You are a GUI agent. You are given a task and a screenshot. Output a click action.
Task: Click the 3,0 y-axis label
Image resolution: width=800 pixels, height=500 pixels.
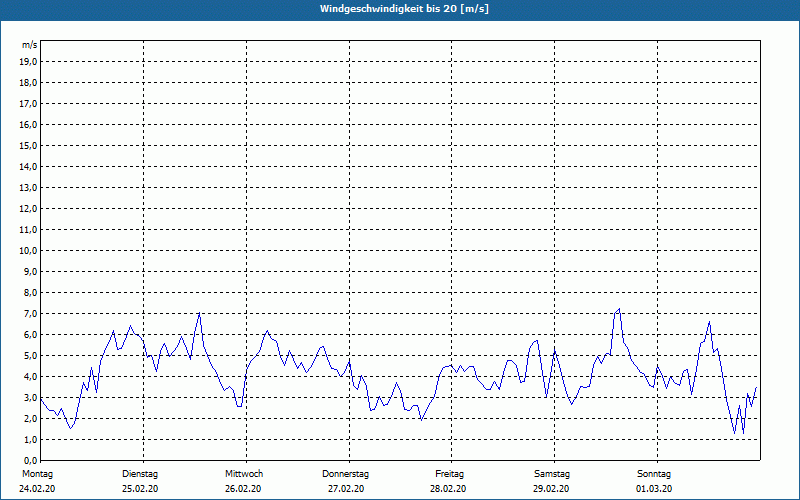[x=30, y=397]
